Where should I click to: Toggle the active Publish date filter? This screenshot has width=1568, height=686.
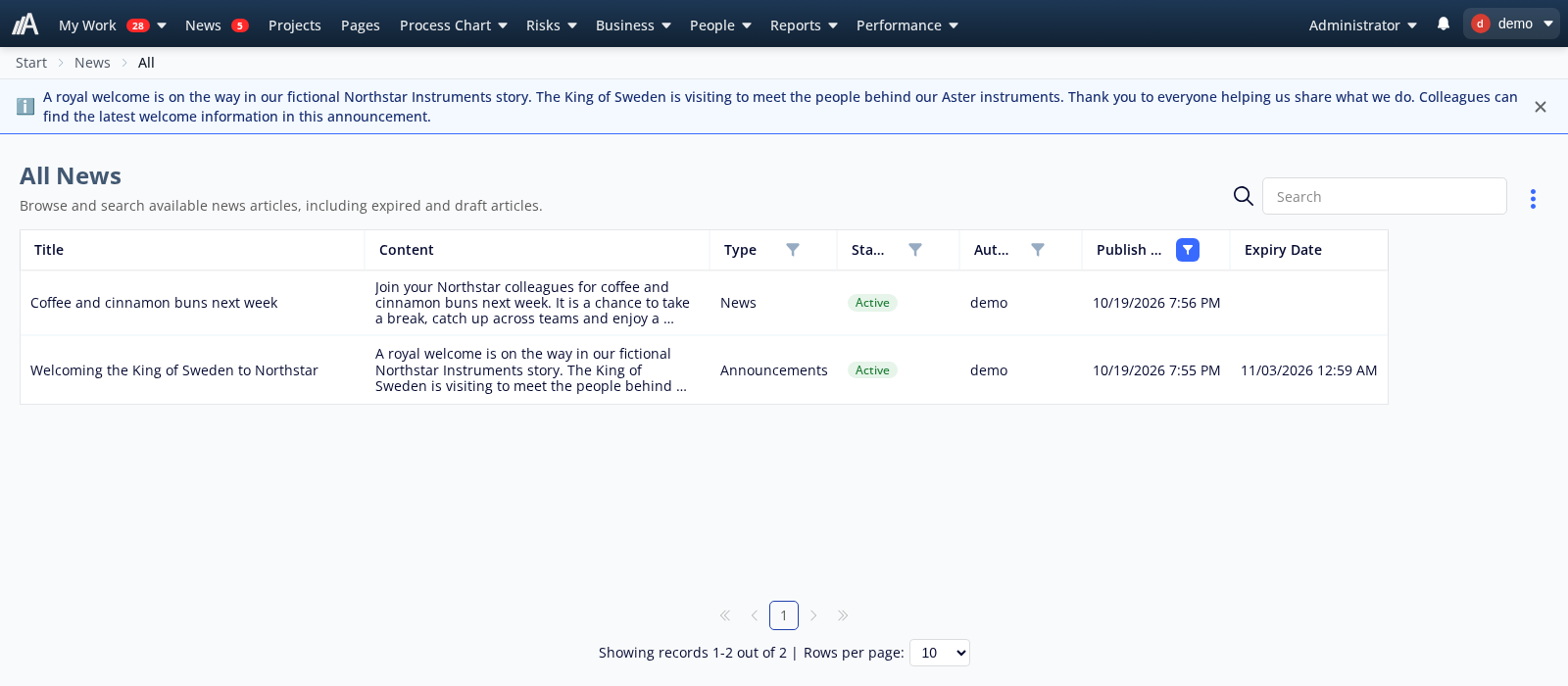[x=1188, y=250]
